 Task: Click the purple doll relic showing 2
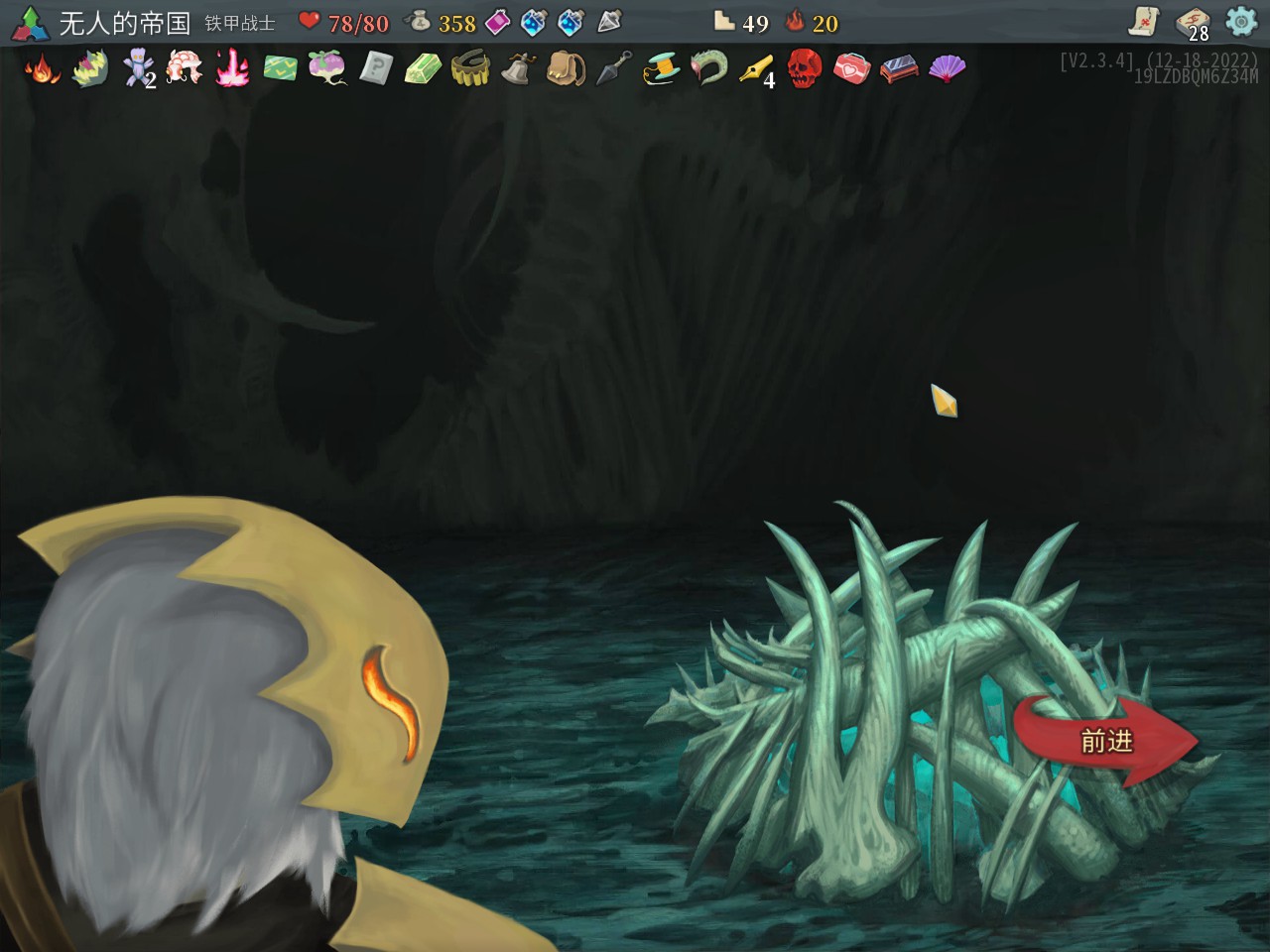pos(138,68)
